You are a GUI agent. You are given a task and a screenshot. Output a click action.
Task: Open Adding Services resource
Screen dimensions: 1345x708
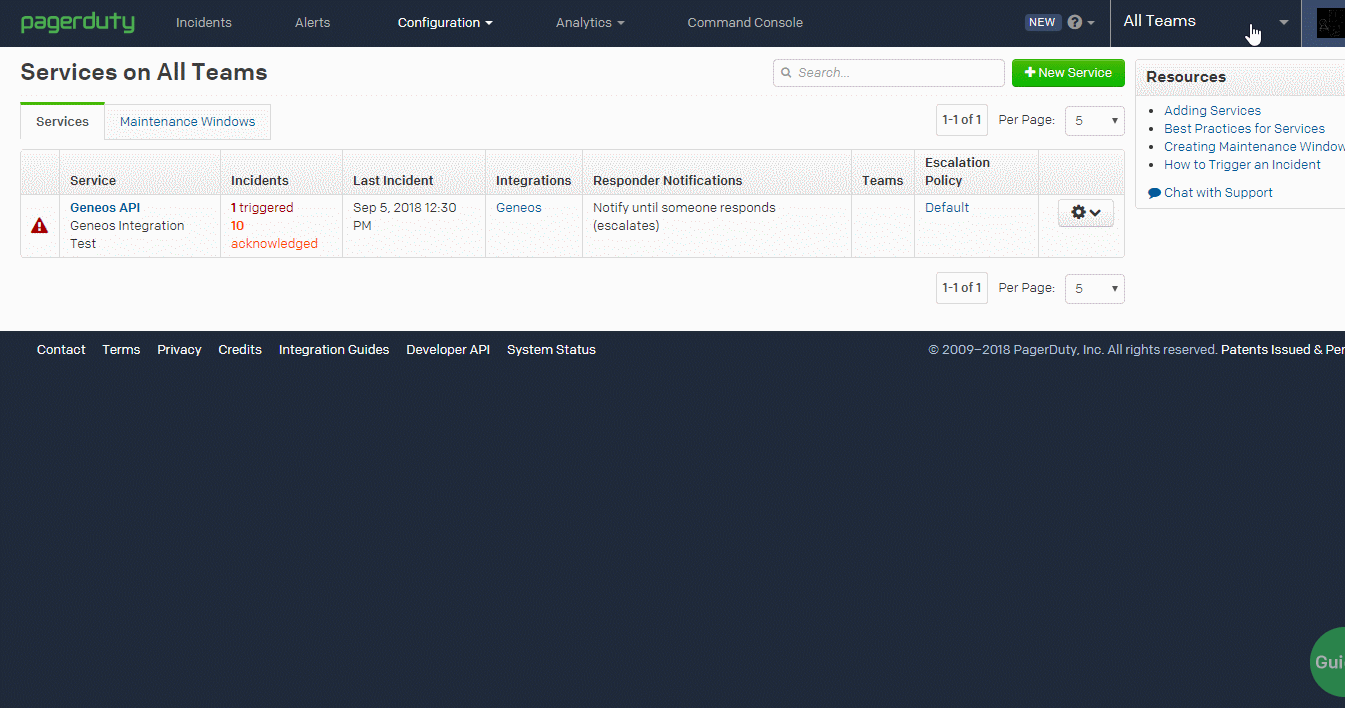click(x=1212, y=111)
